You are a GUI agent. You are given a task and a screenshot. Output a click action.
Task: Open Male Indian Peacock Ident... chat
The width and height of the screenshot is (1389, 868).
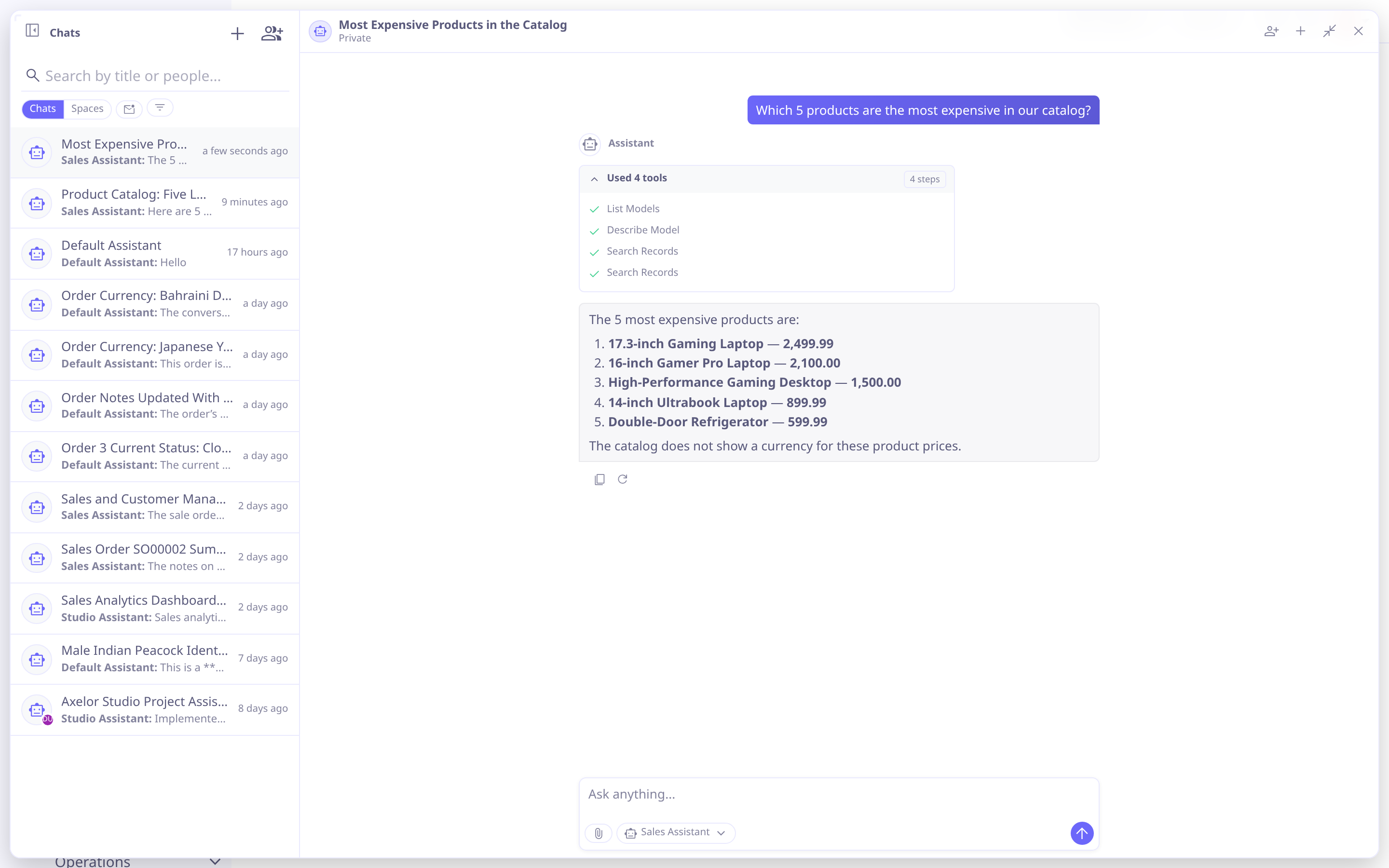[154, 659]
